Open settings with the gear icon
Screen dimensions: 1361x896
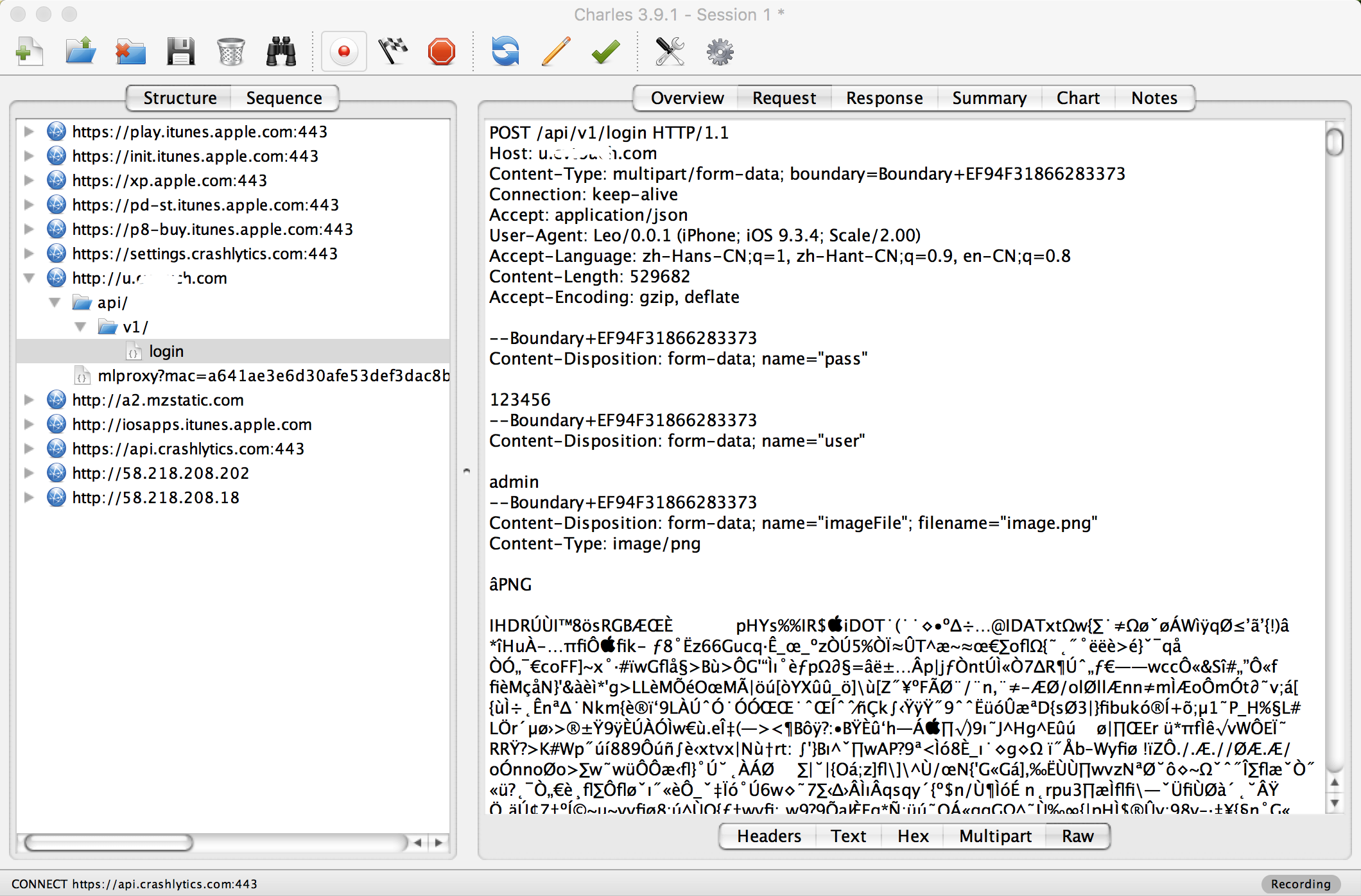720,51
